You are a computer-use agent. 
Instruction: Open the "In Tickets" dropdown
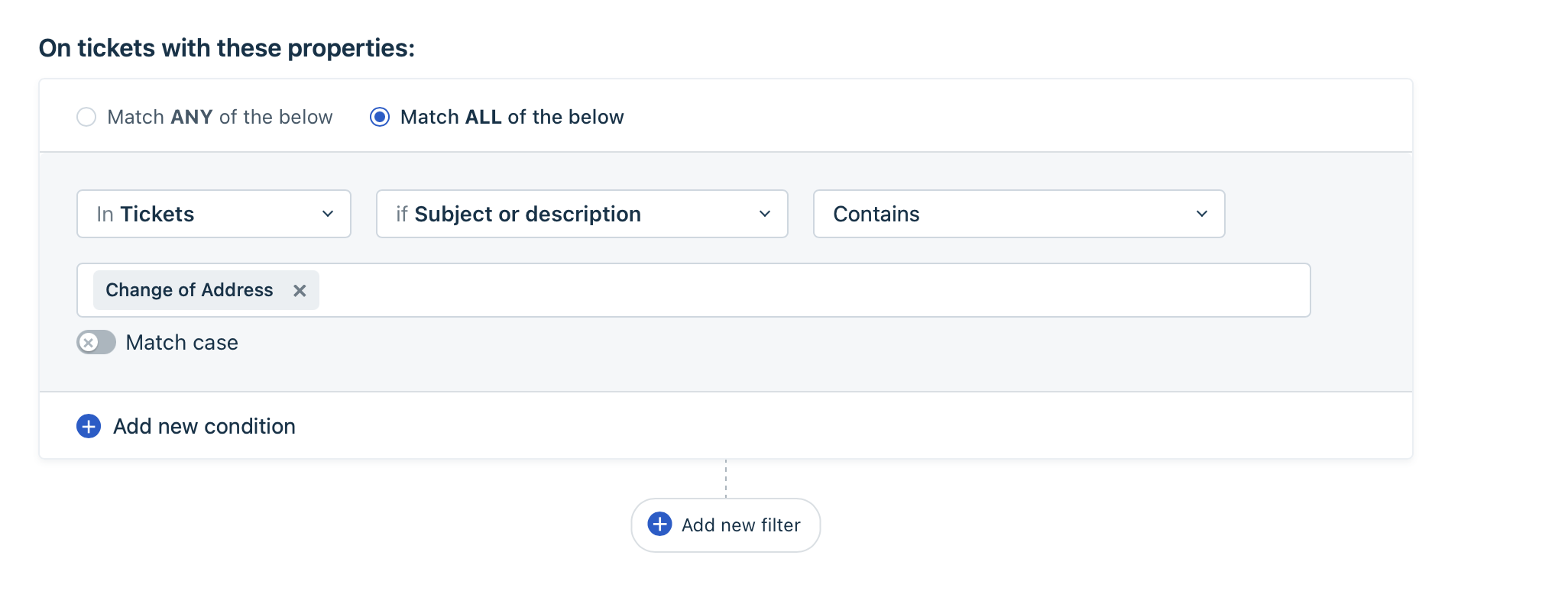(213, 214)
